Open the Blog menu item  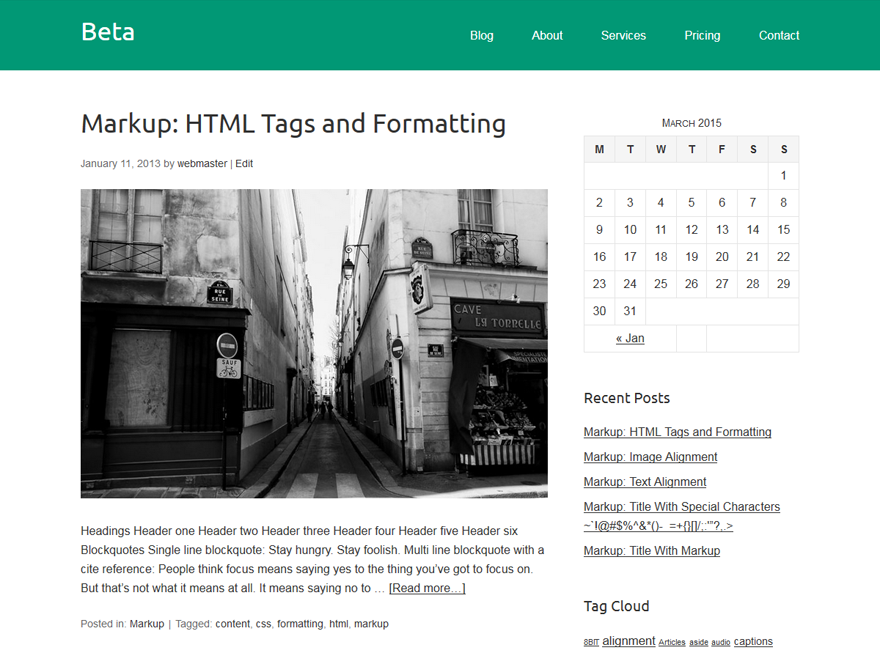pos(482,35)
